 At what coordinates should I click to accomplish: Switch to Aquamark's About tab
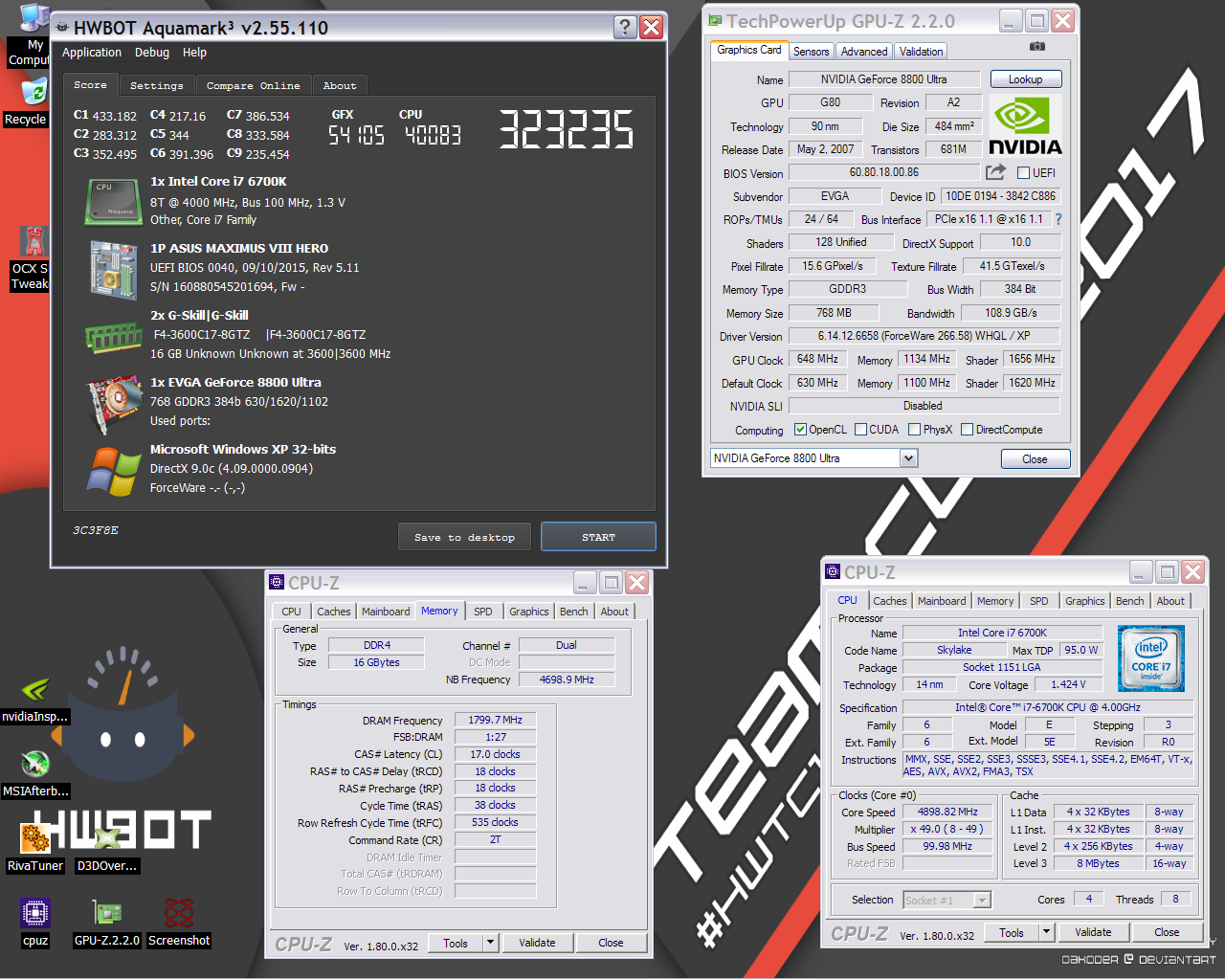(x=339, y=85)
